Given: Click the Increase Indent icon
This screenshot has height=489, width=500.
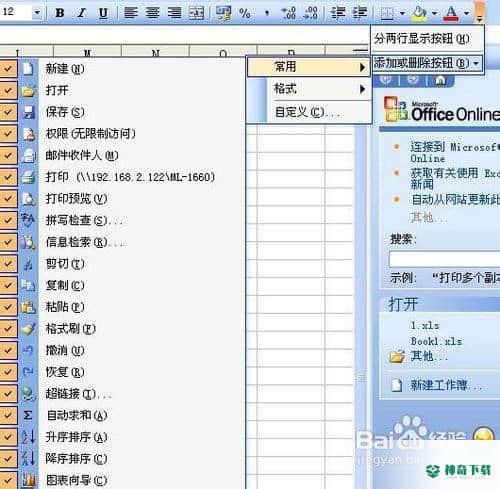Looking at the screenshot, I should (x=360, y=13).
